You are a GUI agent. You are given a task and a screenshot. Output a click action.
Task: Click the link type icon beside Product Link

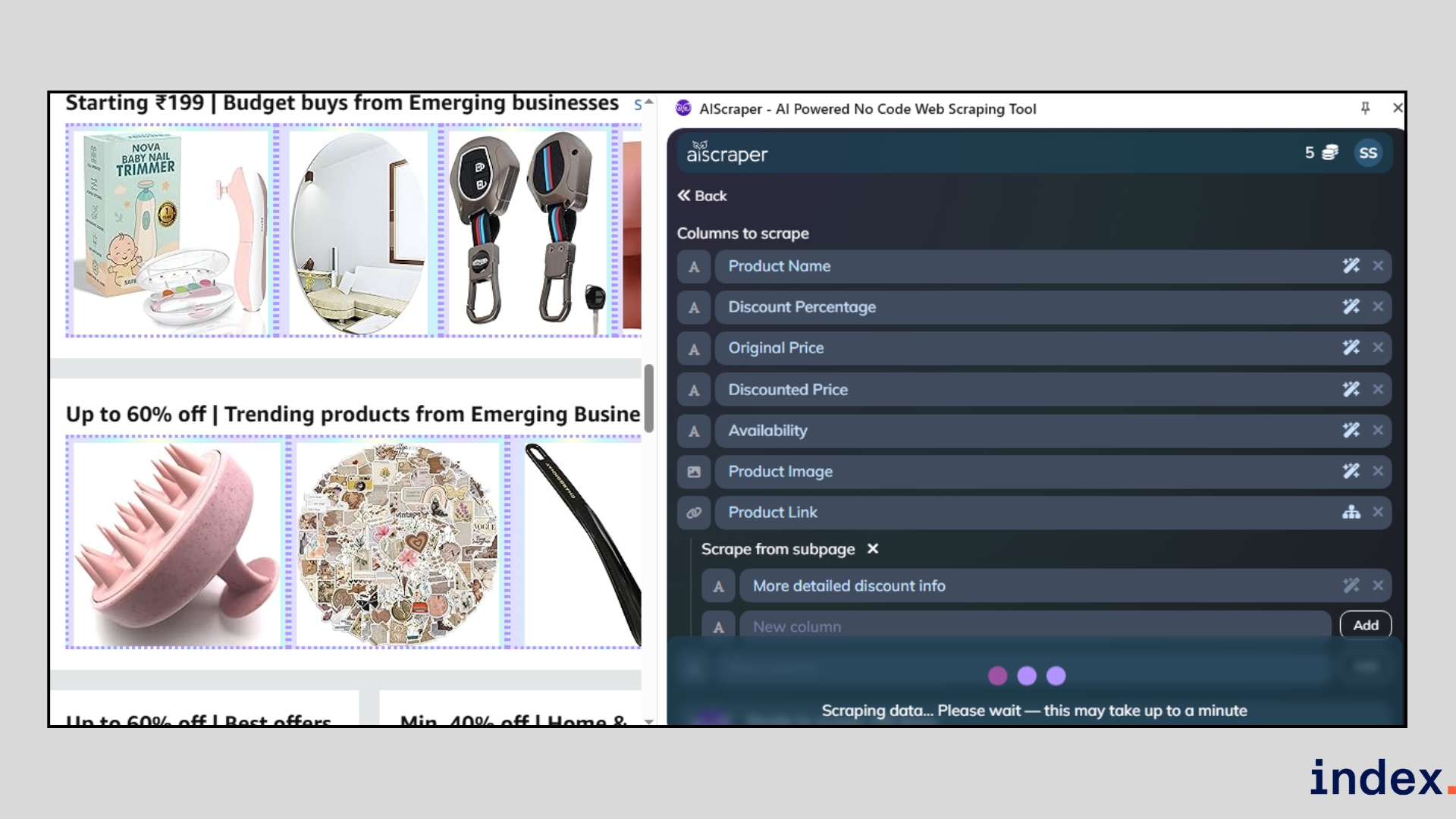[694, 513]
